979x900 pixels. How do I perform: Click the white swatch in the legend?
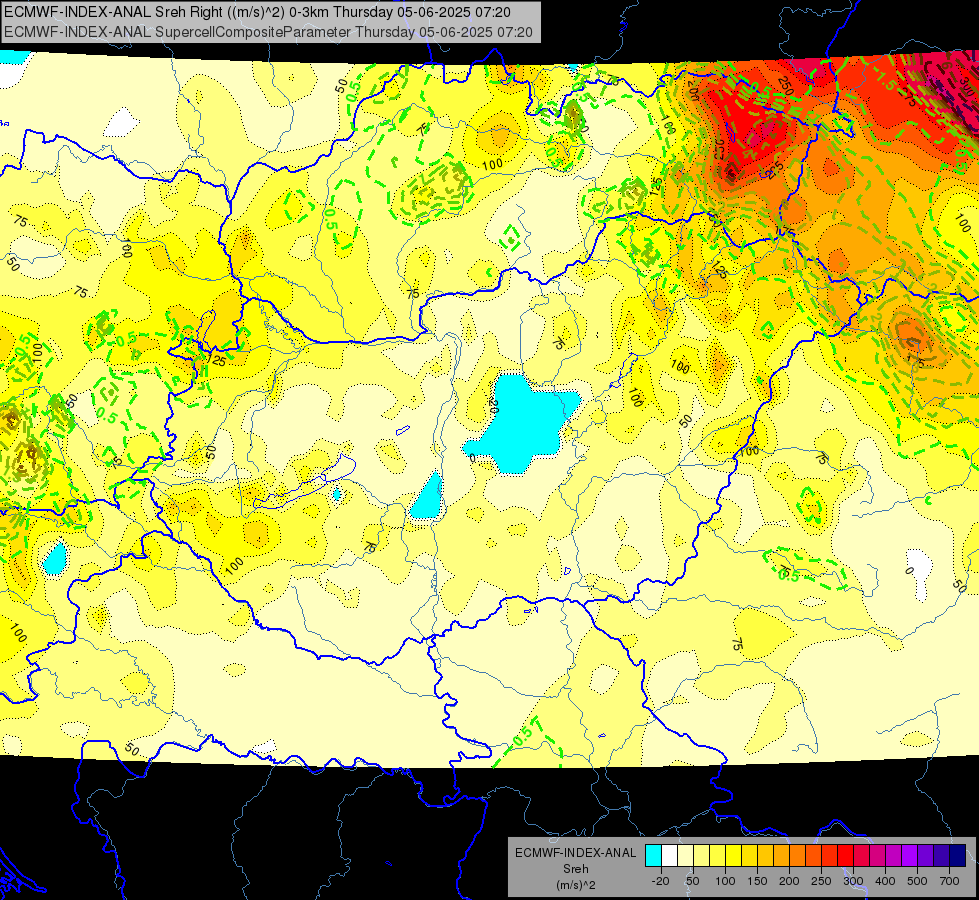pyautogui.click(x=669, y=856)
